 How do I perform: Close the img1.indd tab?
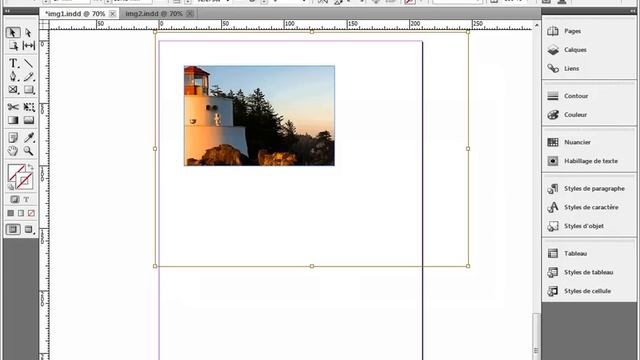pos(113,14)
